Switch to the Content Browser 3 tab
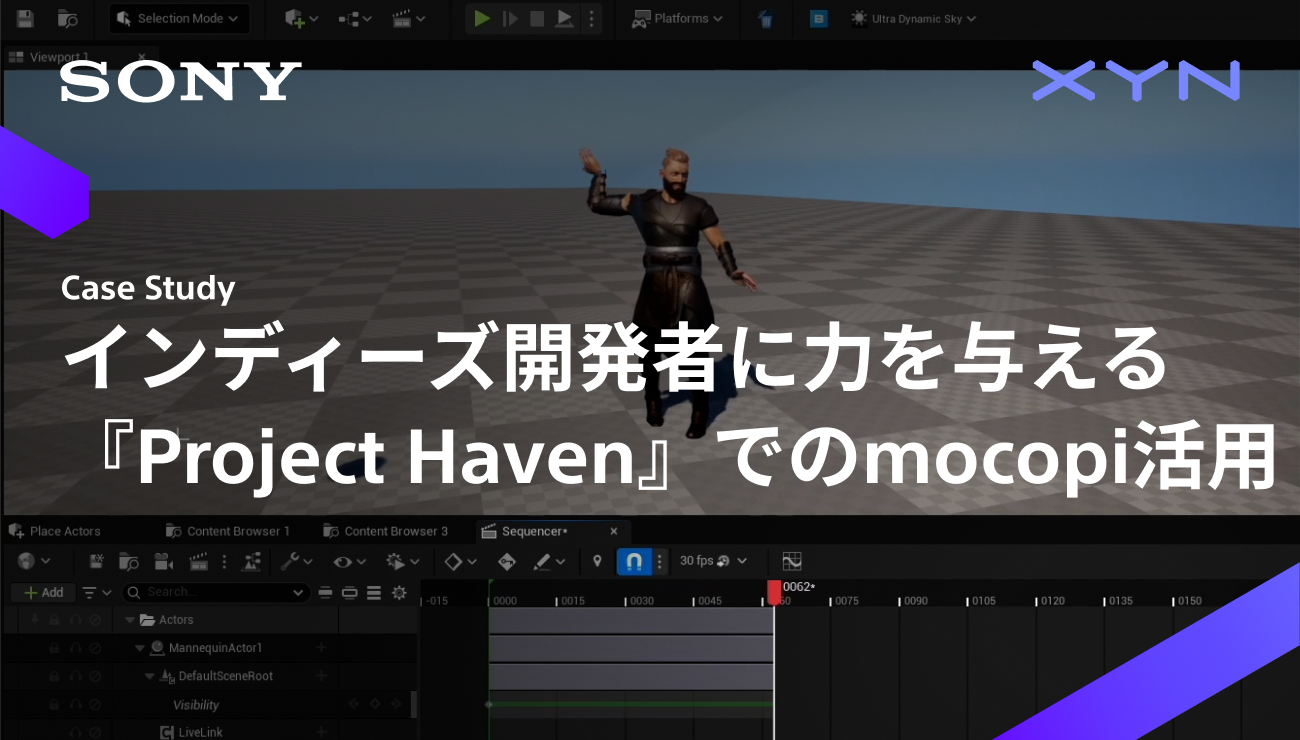The image size is (1300, 740). [x=386, y=531]
